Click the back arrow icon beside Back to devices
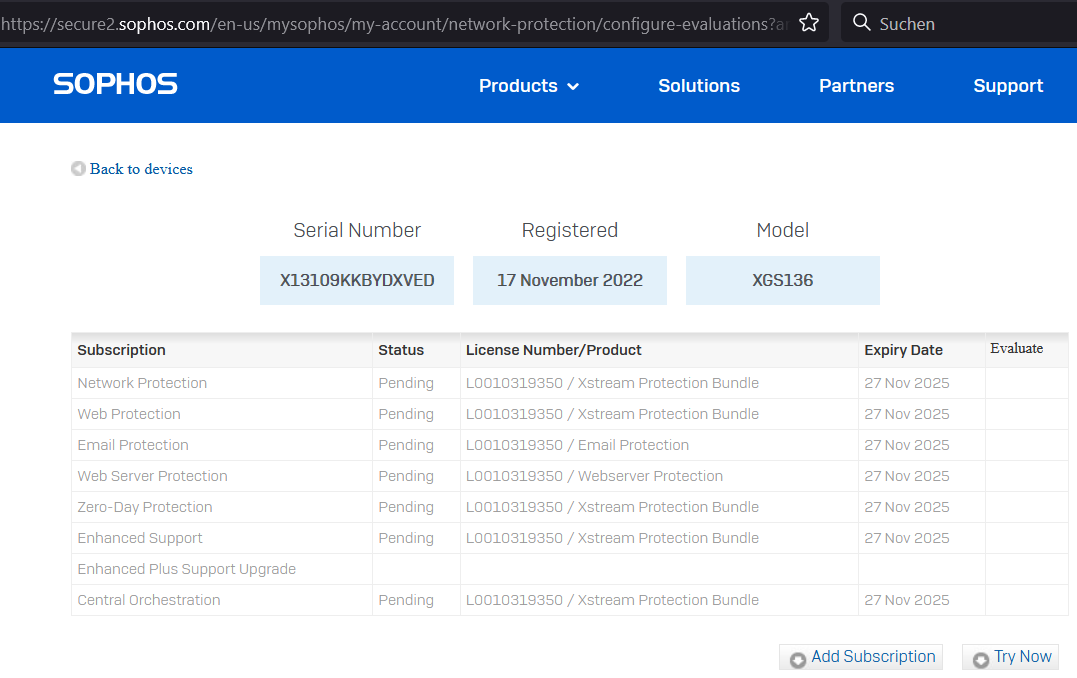 (x=78, y=168)
